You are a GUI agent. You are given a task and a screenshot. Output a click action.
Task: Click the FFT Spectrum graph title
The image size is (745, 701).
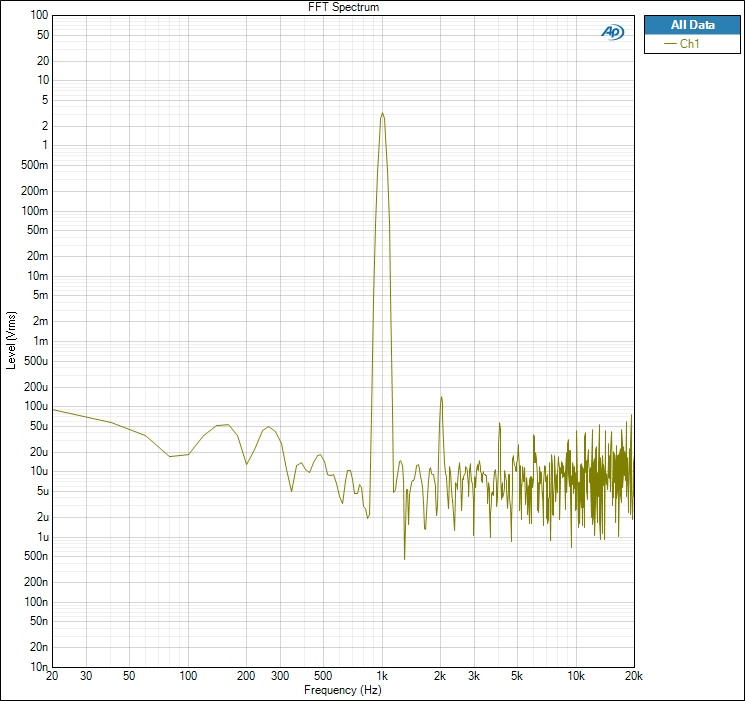click(344, 7)
